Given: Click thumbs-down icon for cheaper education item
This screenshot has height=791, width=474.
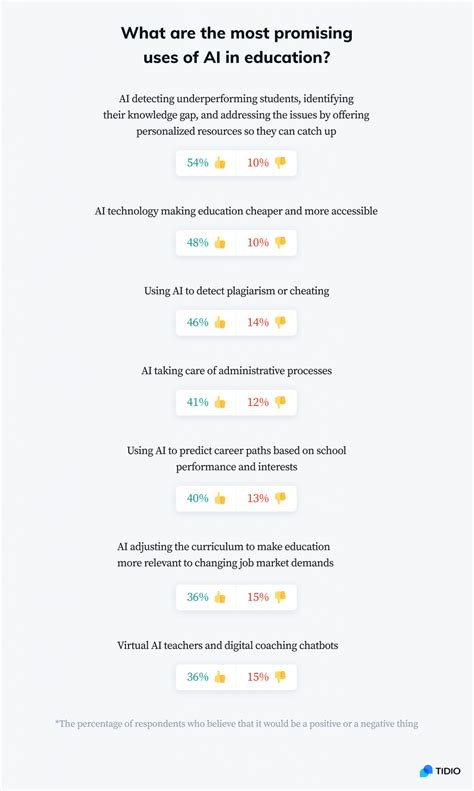Looking at the screenshot, I should (x=280, y=243).
